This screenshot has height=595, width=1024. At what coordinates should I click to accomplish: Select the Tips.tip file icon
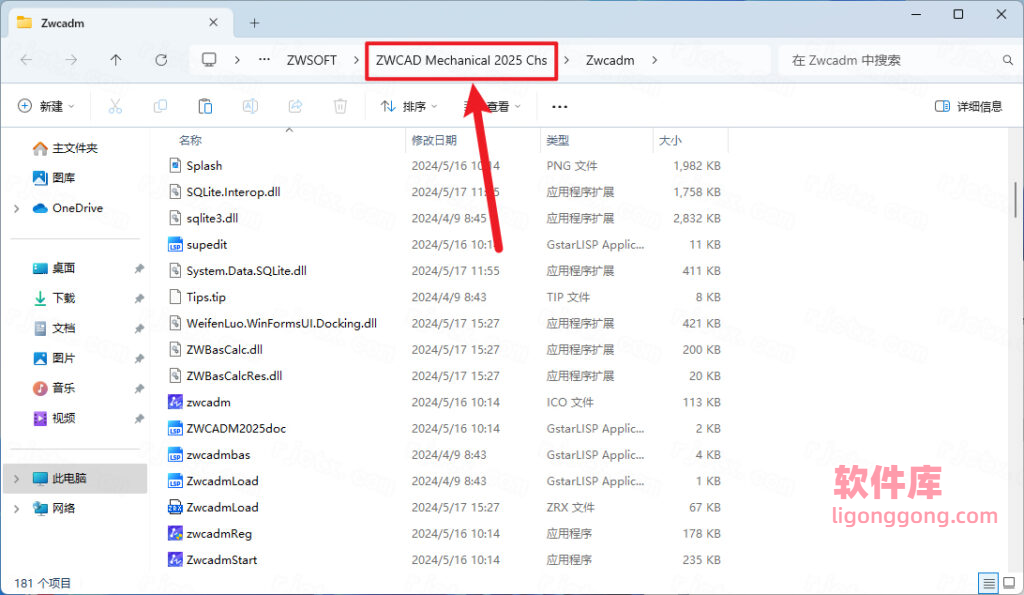(x=175, y=297)
